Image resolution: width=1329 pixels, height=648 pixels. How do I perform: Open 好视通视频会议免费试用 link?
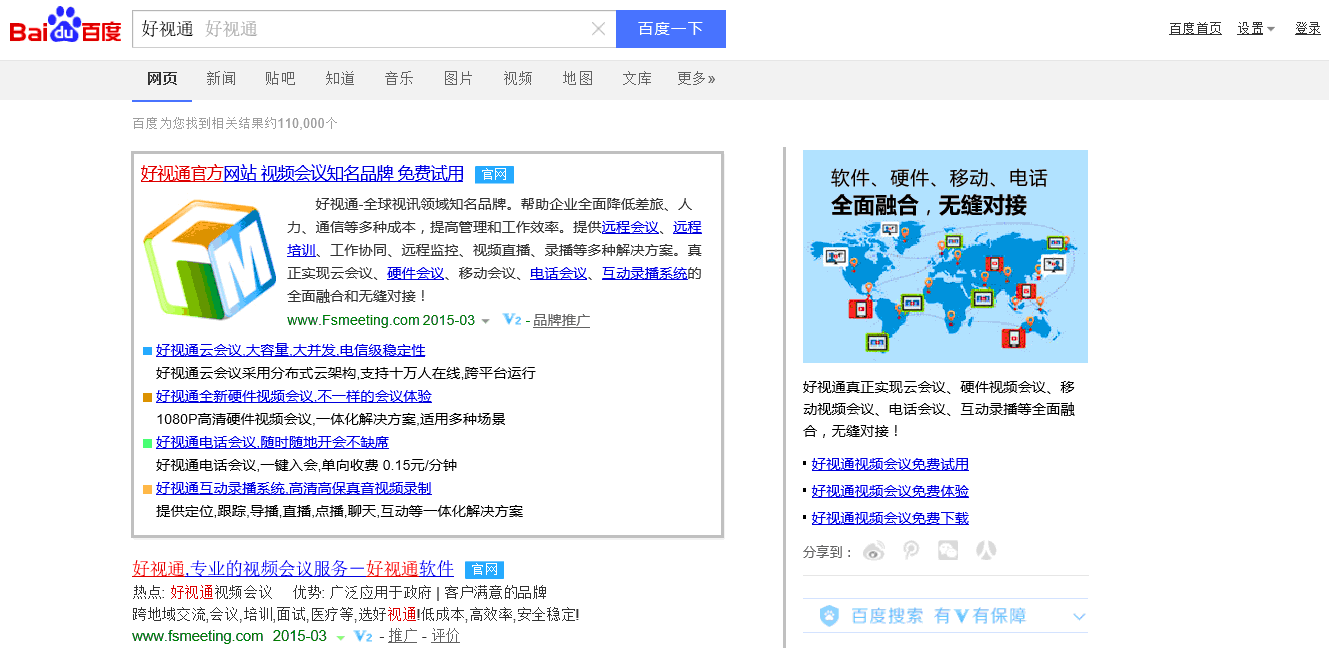click(x=890, y=464)
